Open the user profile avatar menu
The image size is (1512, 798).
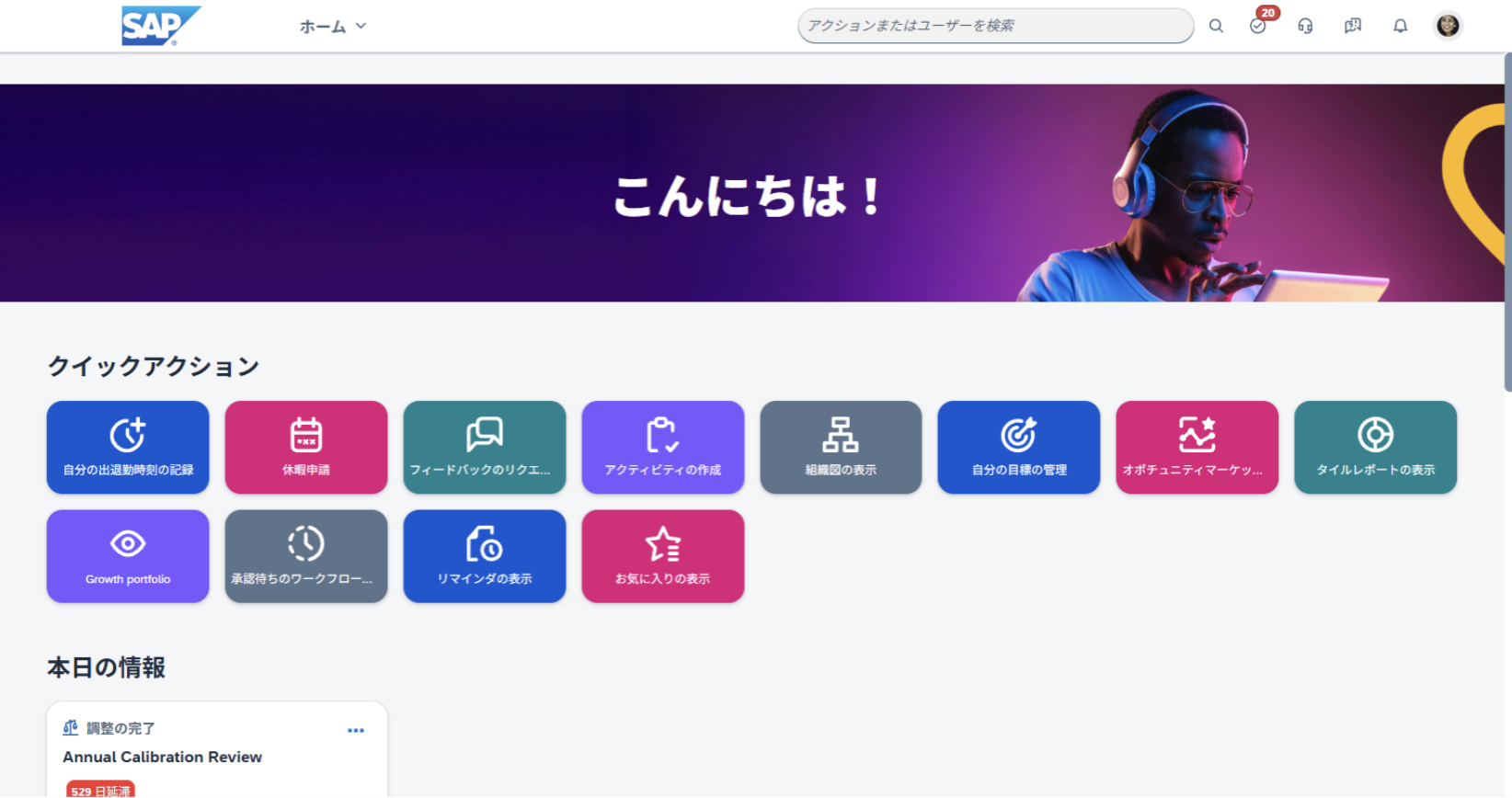pos(1448,26)
